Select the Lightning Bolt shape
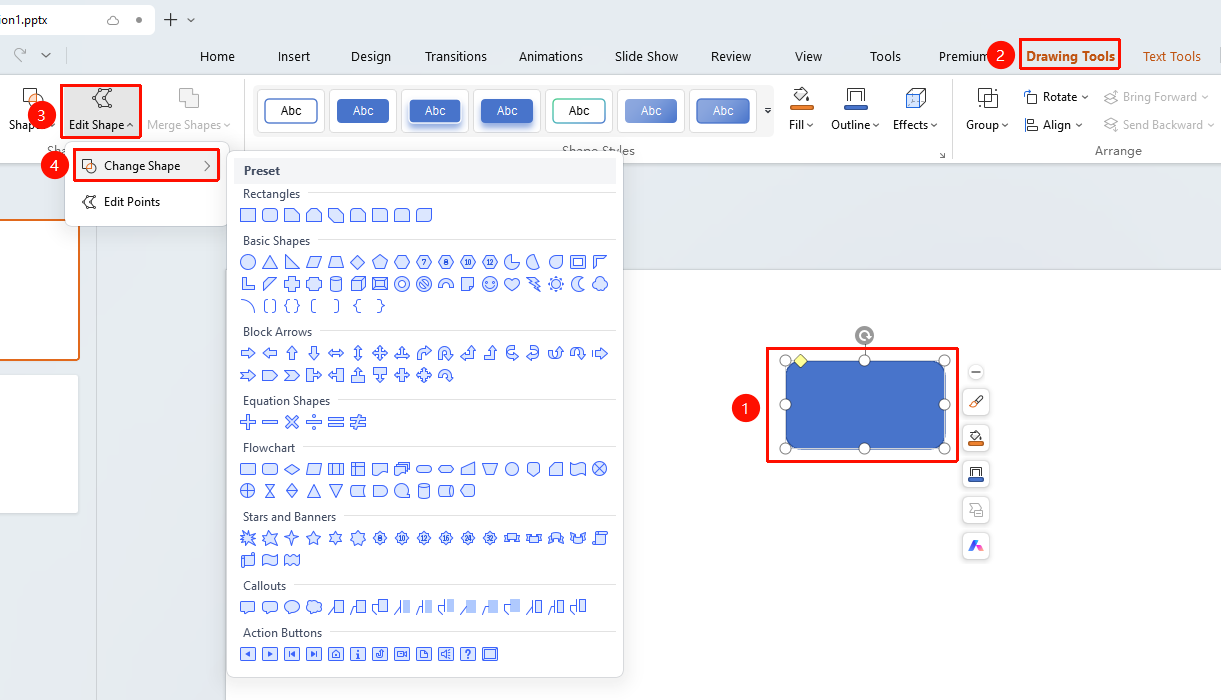The width and height of the screenshot is (1221, 700). point(534,284)
